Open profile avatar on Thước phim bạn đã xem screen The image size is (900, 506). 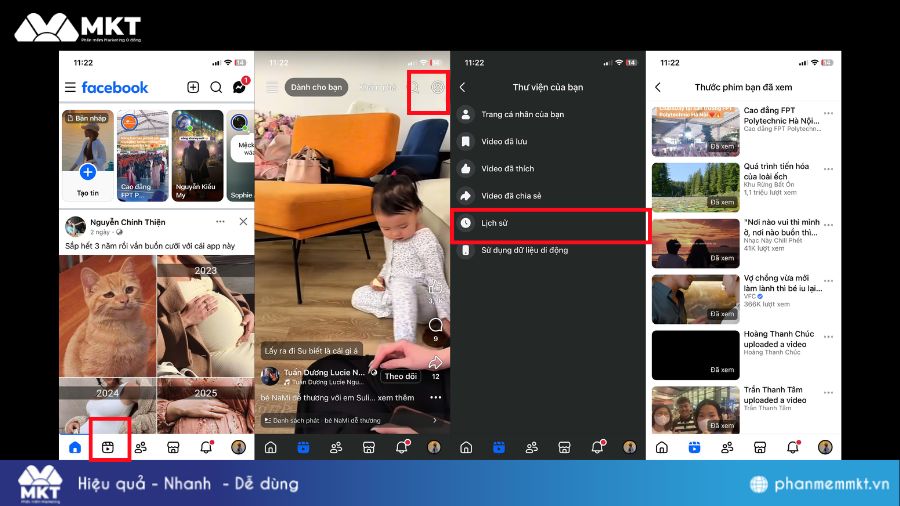point(825,447)
